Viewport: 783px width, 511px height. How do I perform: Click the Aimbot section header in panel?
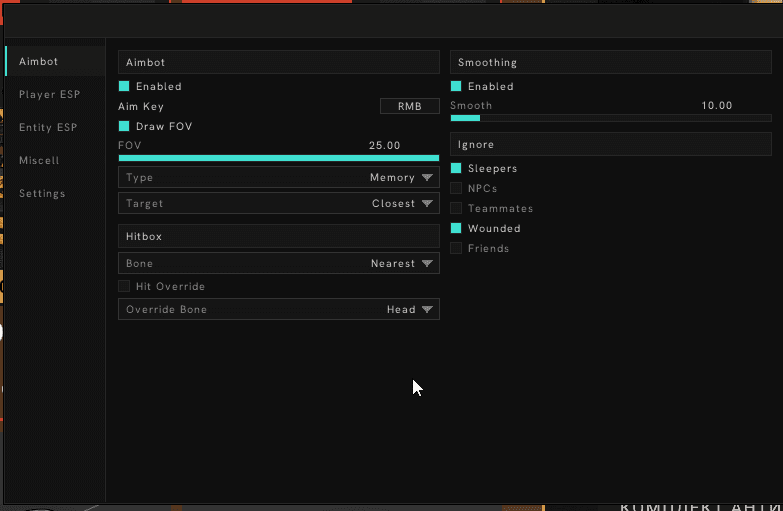click(x=279, y=62)
